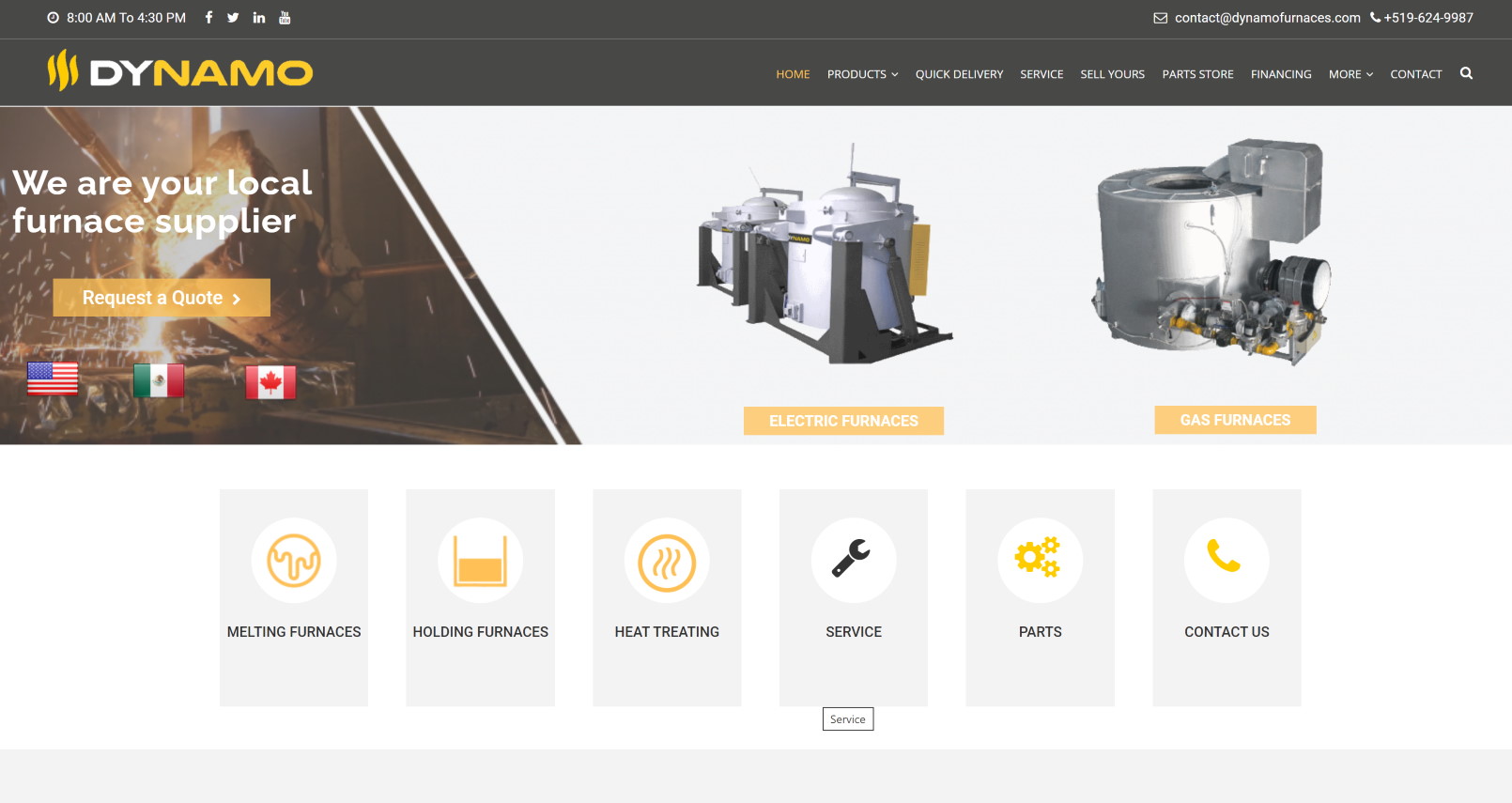Open the Parts gears icon
This screenshot has height=803, width=1512.
[1039, 560]
